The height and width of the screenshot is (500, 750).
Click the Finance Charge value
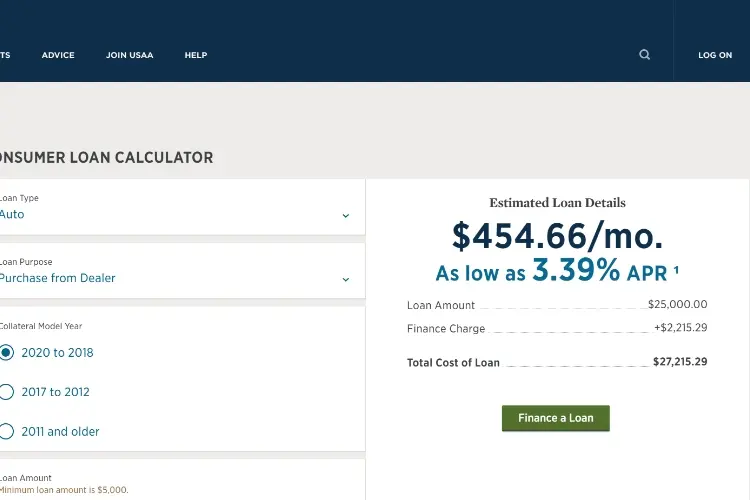point(681,328)
